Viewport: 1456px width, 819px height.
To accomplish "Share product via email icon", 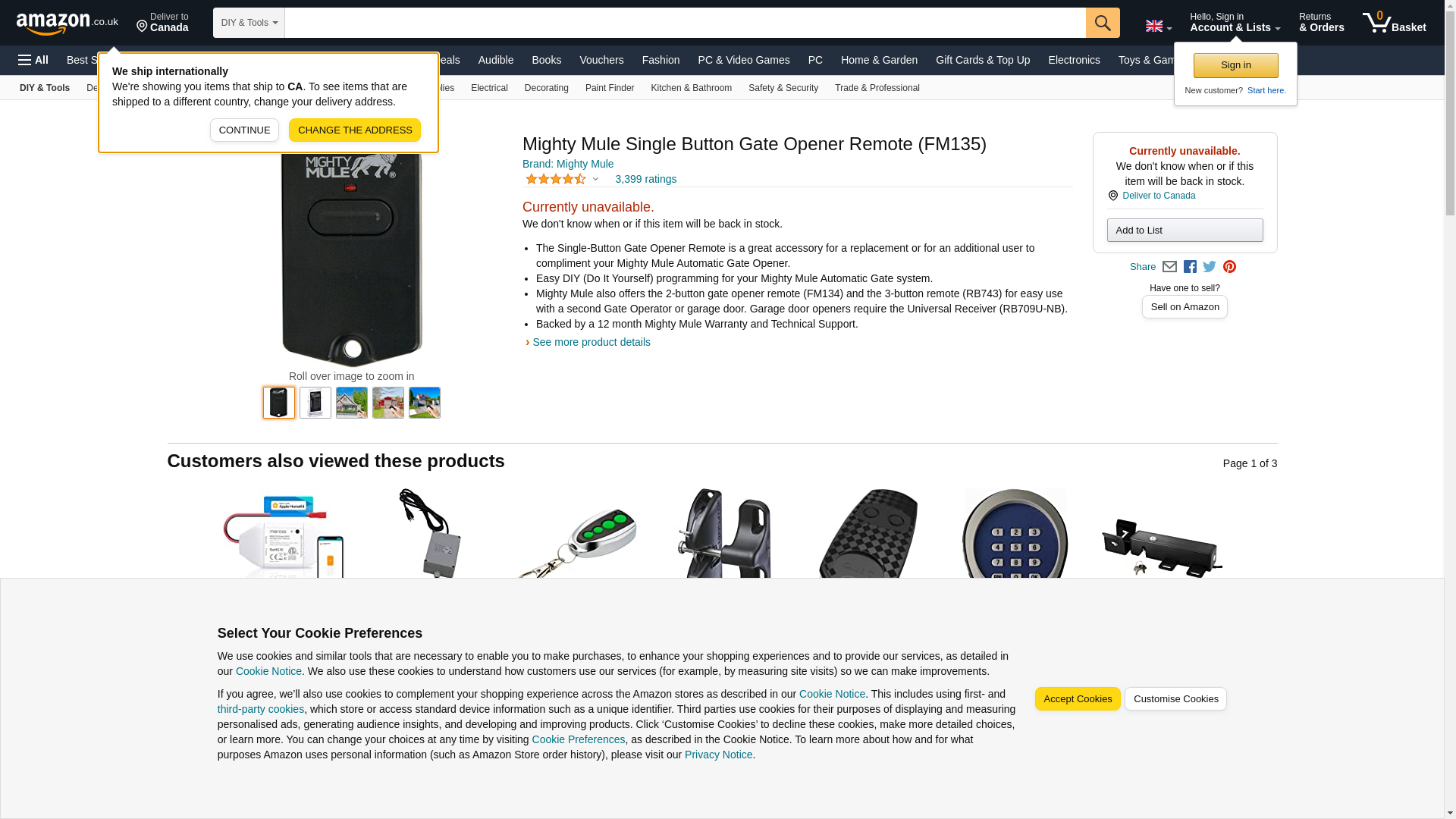I will point(1169,267).
